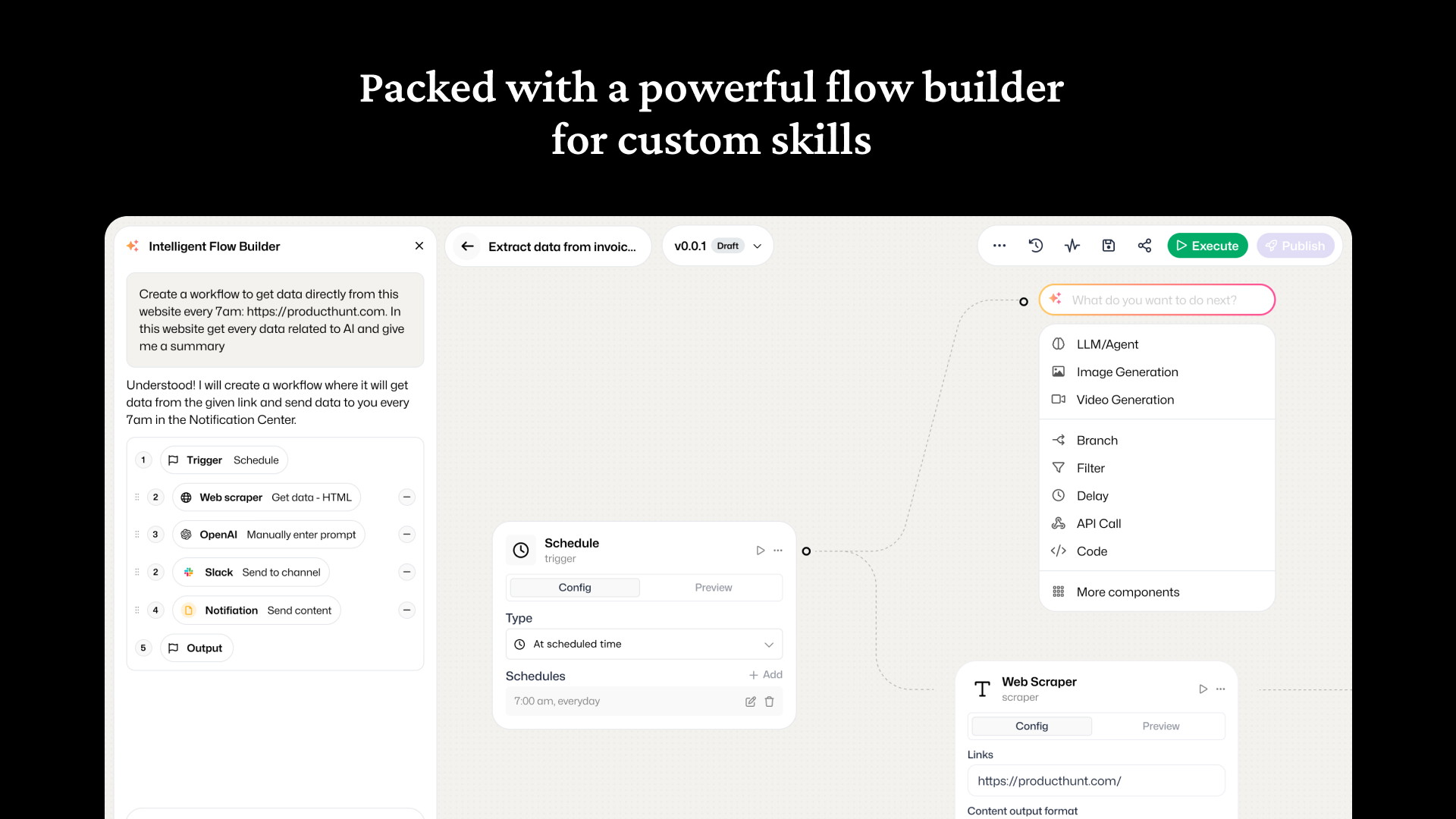
Task: Open version history with the clock icon
Action: coord(1036,245)
